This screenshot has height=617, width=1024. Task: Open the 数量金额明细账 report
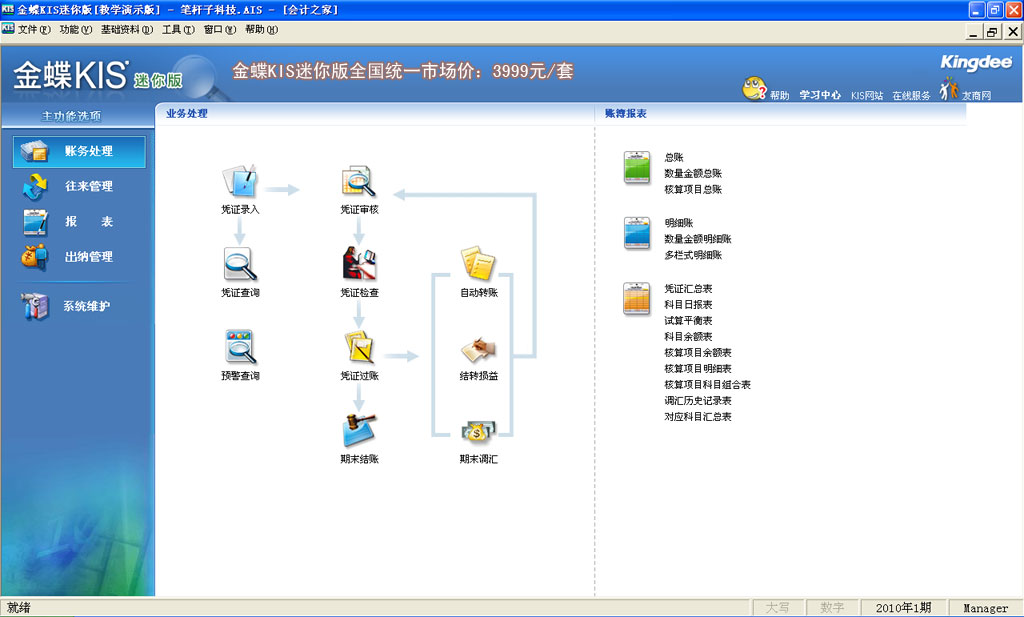[697, 239]
